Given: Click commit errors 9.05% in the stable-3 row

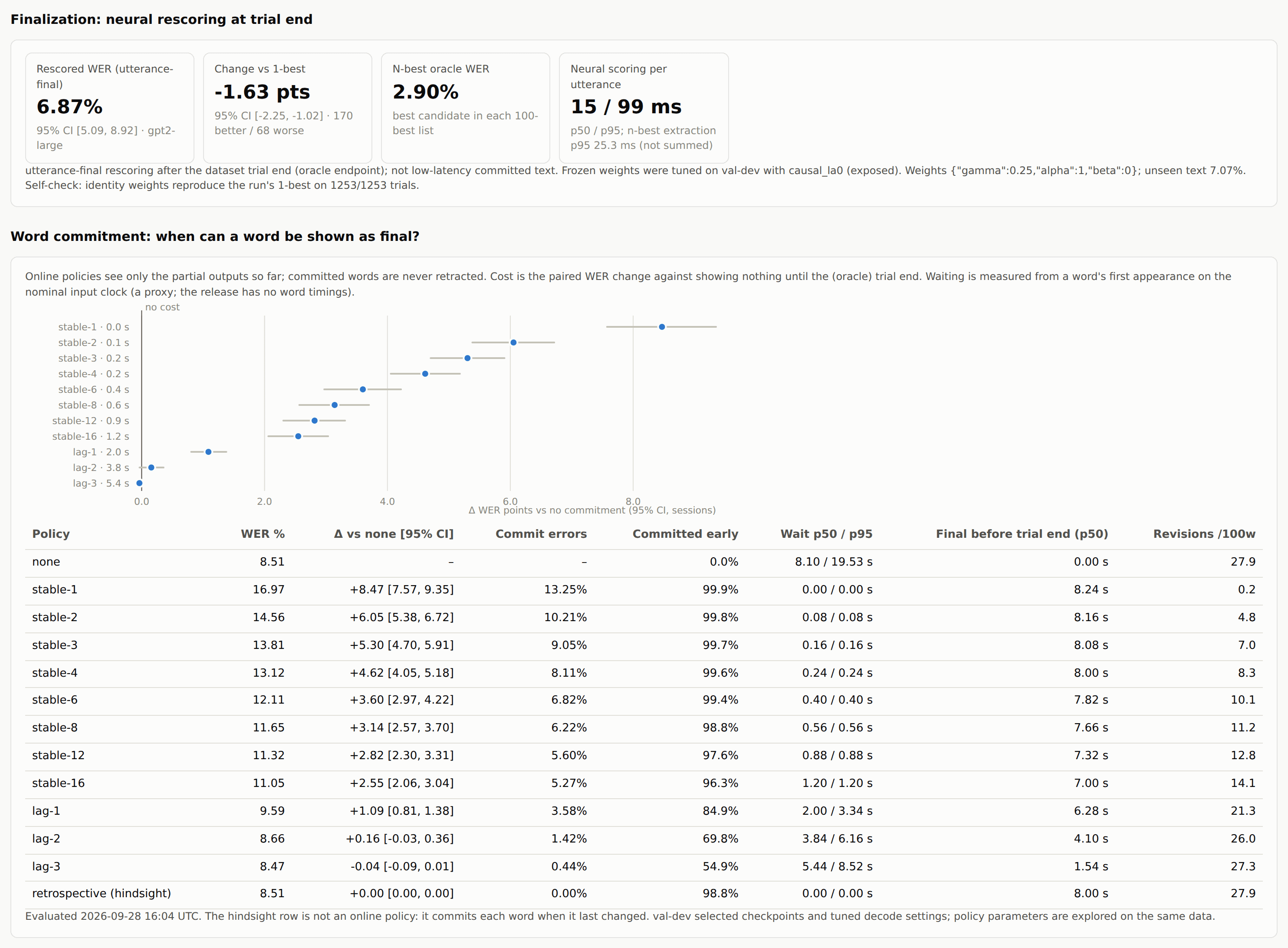Looking at the screenshot, I should (x=569, y=645).
